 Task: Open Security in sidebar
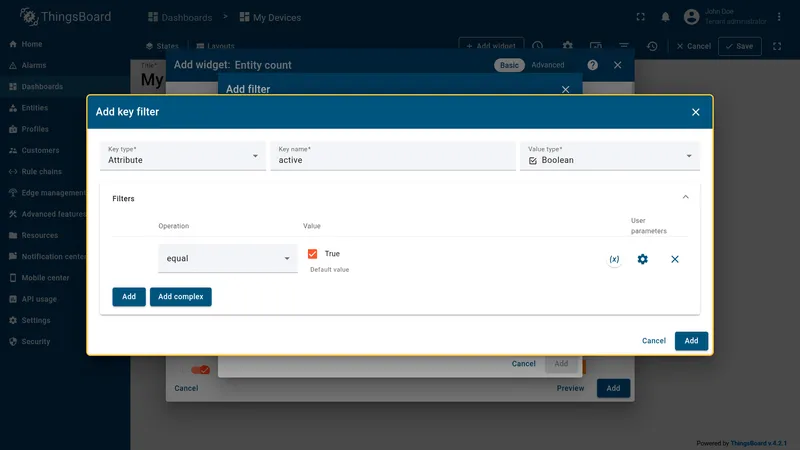point(36,342)
